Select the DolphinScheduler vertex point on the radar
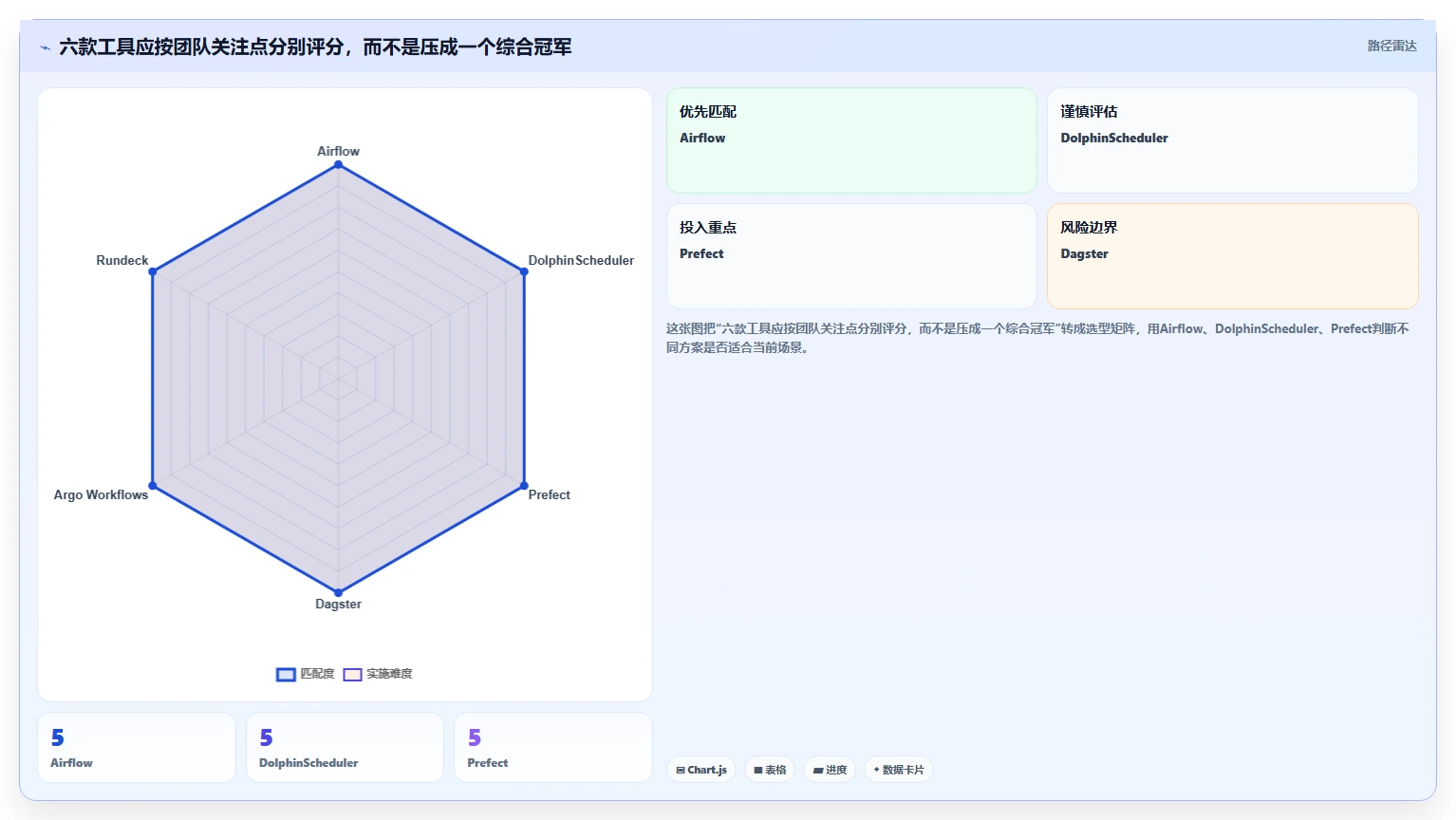1456x820 pixels. [524, 271]
